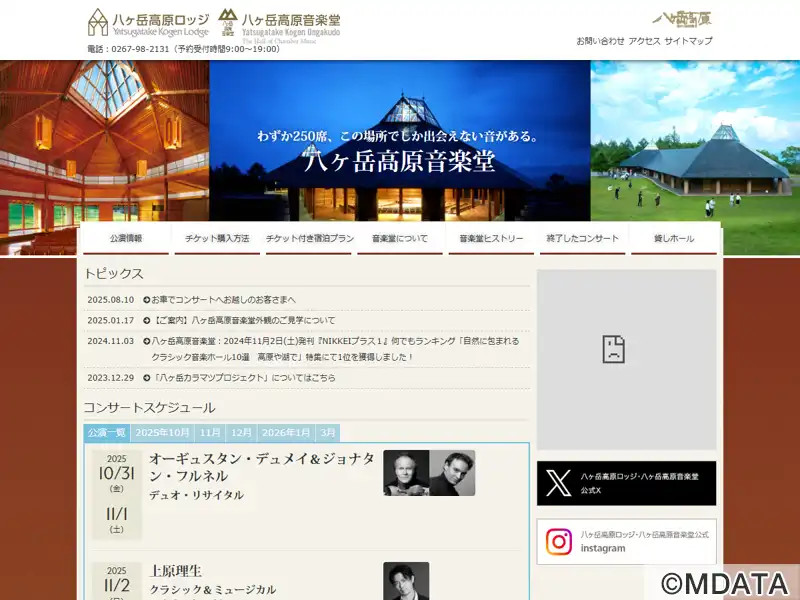800x600 pixels.
Task: Click the 上原理生 artist photo
Action: [x=406, y=581]
